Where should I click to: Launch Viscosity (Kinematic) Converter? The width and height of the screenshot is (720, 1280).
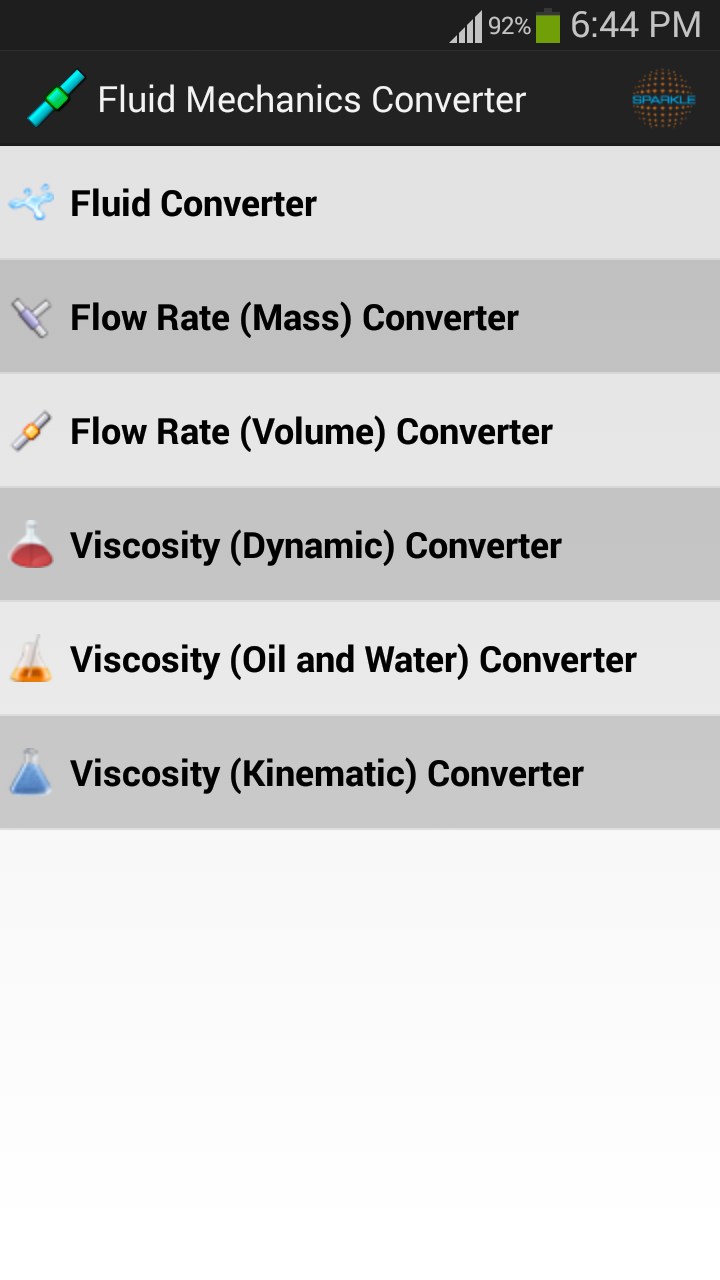pos(326,774)
